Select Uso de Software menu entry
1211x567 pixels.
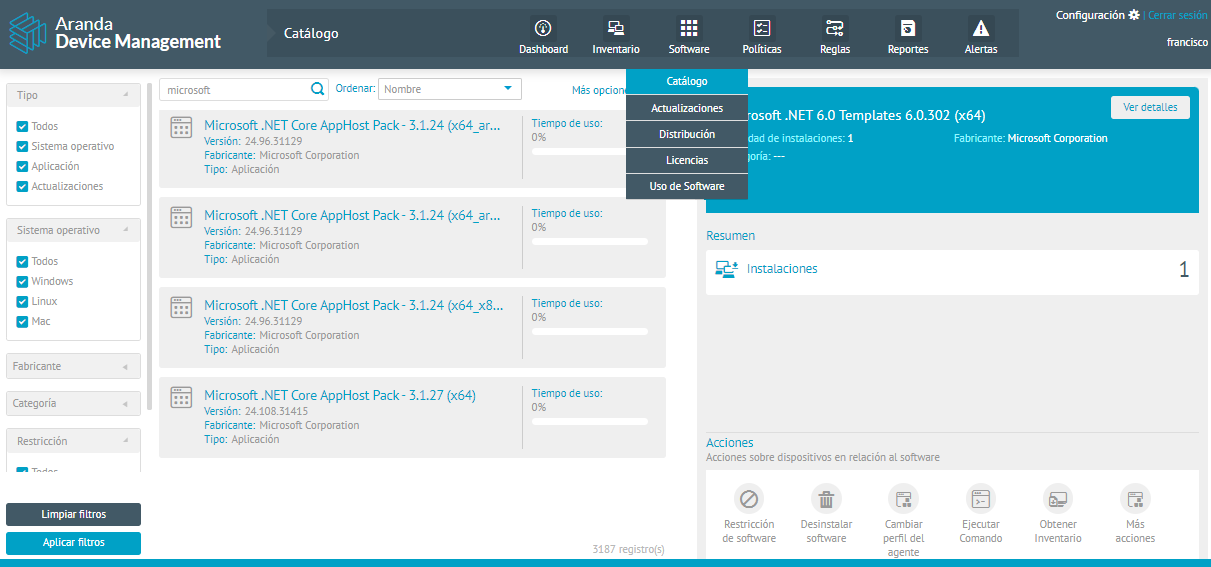[687, 186]
